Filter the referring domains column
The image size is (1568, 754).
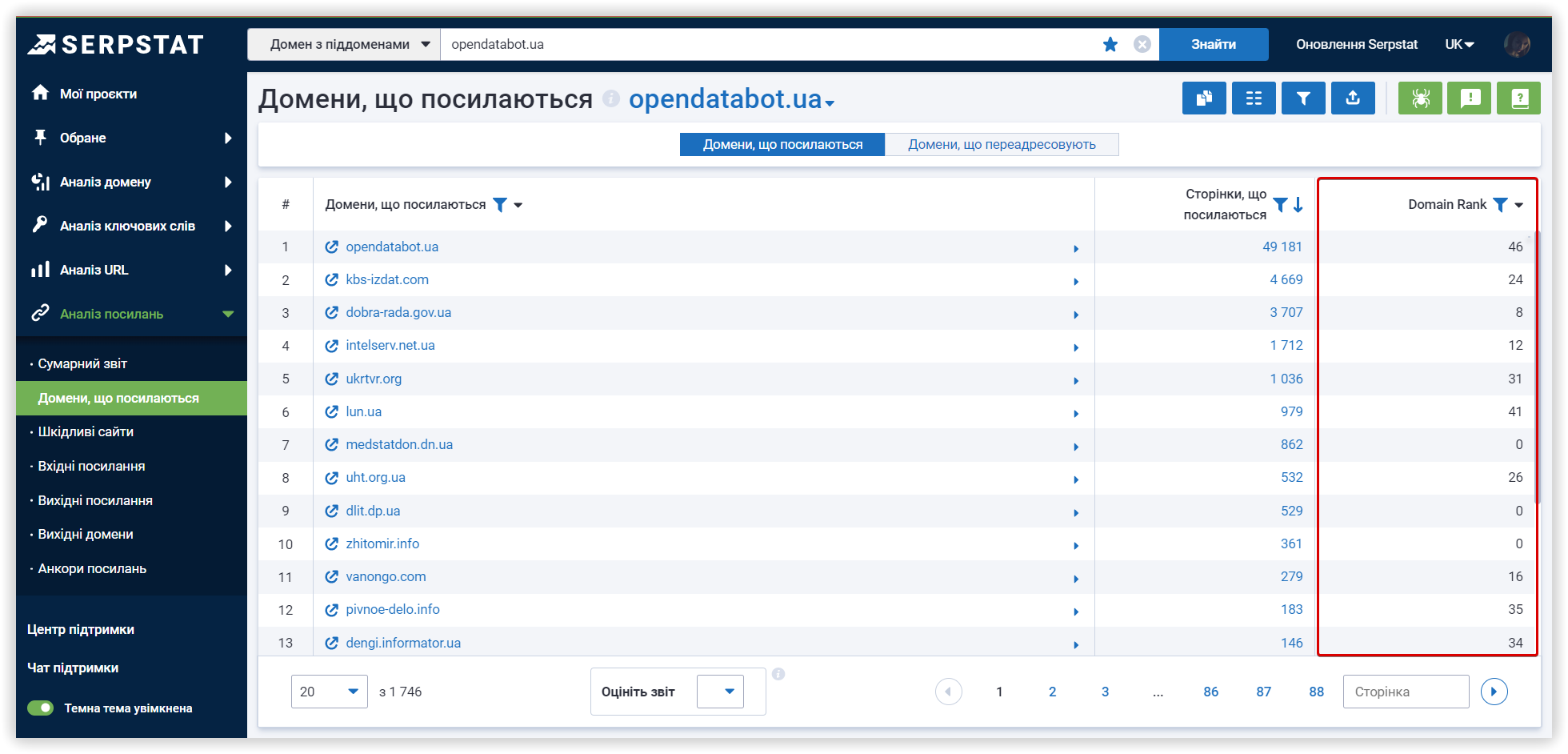point(500,205)
